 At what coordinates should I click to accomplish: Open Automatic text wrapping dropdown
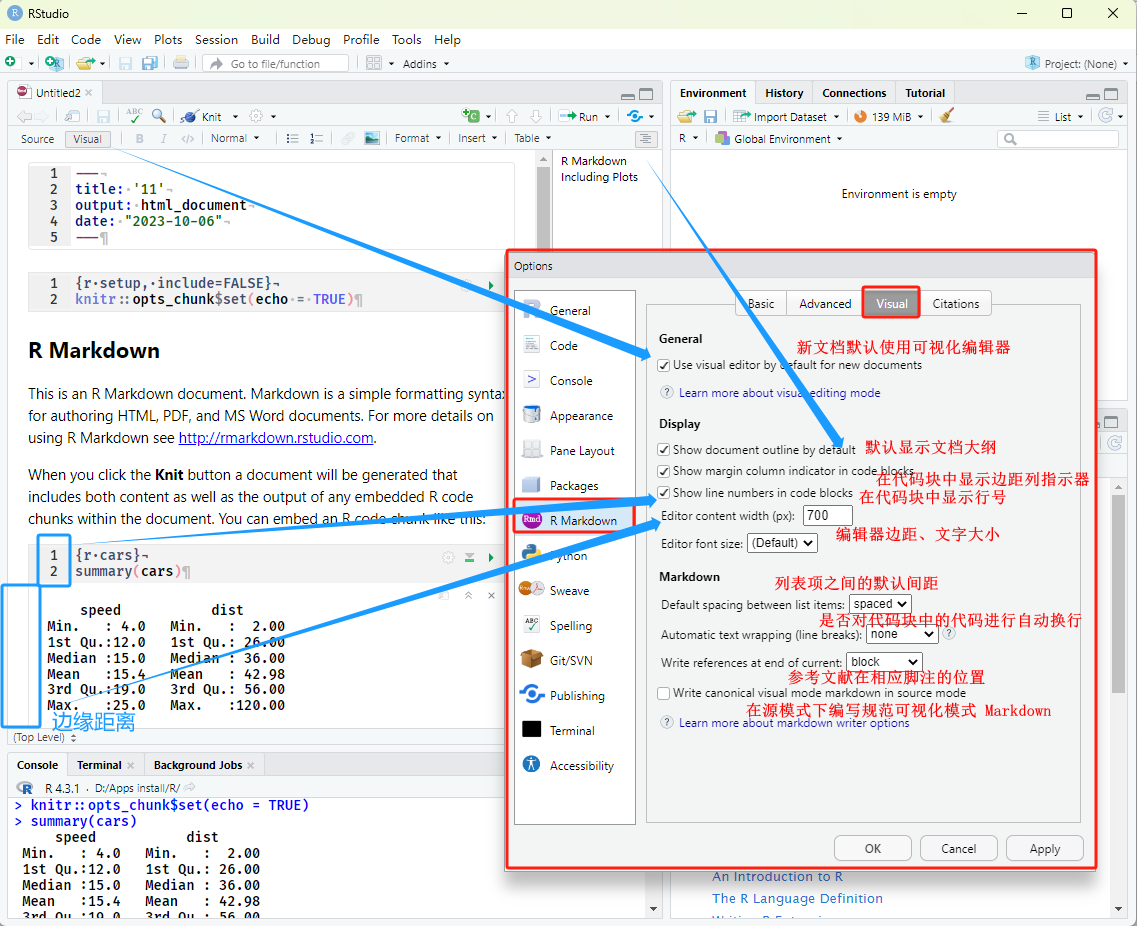903,634
